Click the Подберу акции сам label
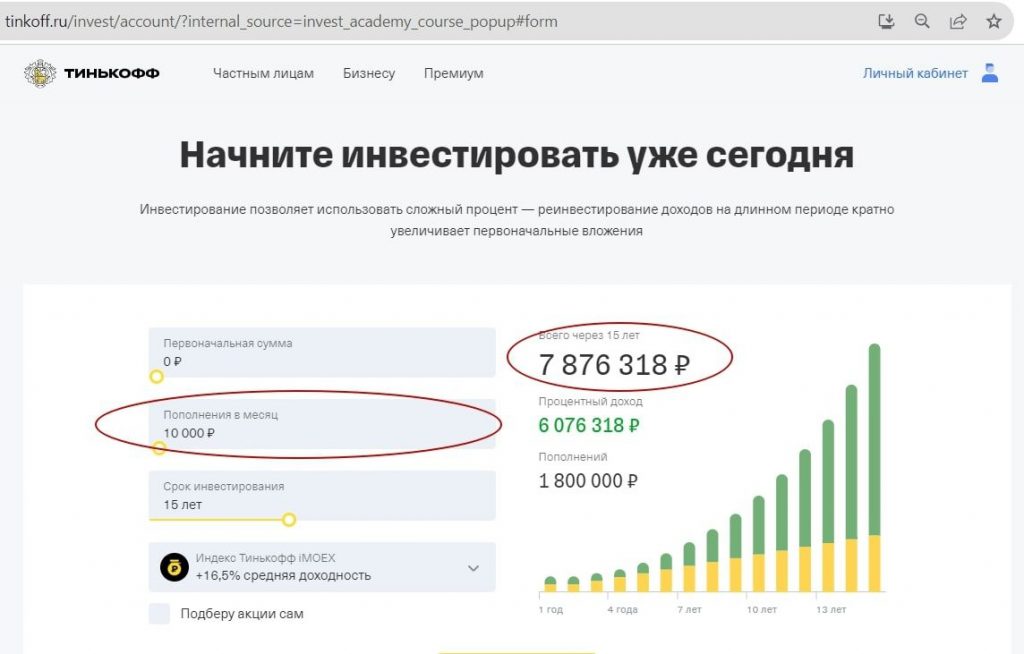Viewport: 1024px width, 654px height. pyautogui.click(x=242, y=613)
